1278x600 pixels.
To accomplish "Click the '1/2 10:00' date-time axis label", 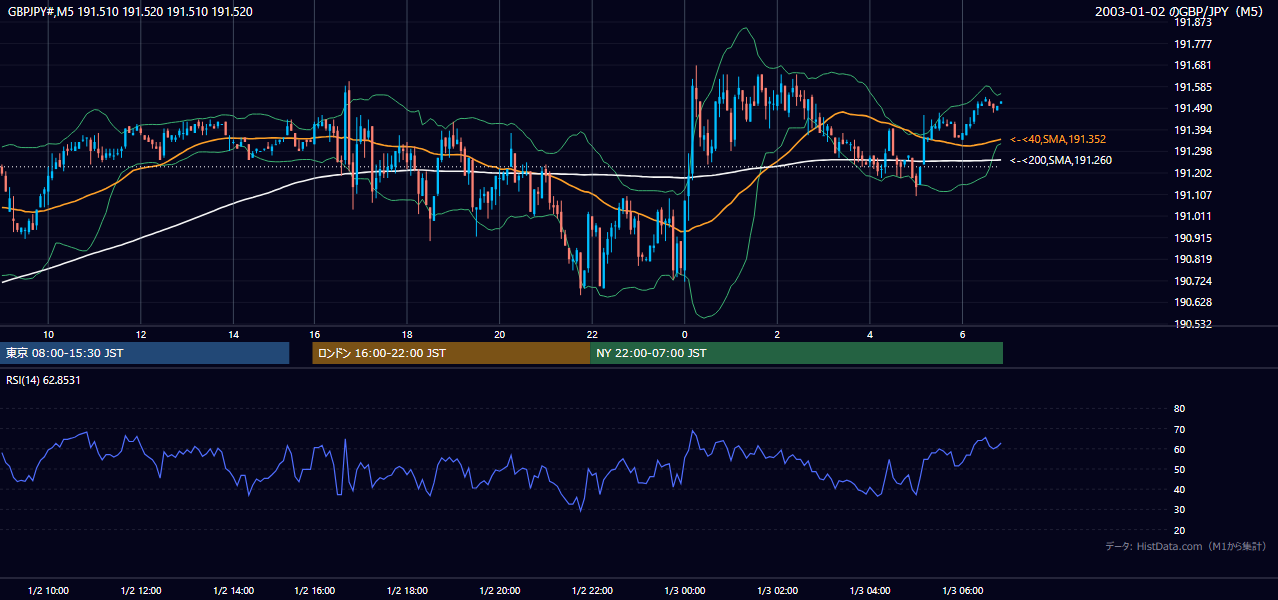I will pos(48,590).
